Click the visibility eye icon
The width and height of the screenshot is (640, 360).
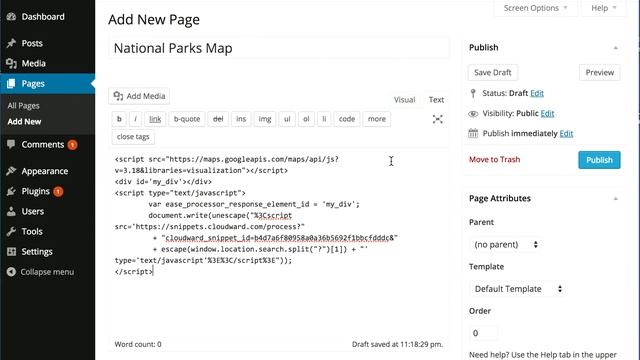(x=473, y=114)
